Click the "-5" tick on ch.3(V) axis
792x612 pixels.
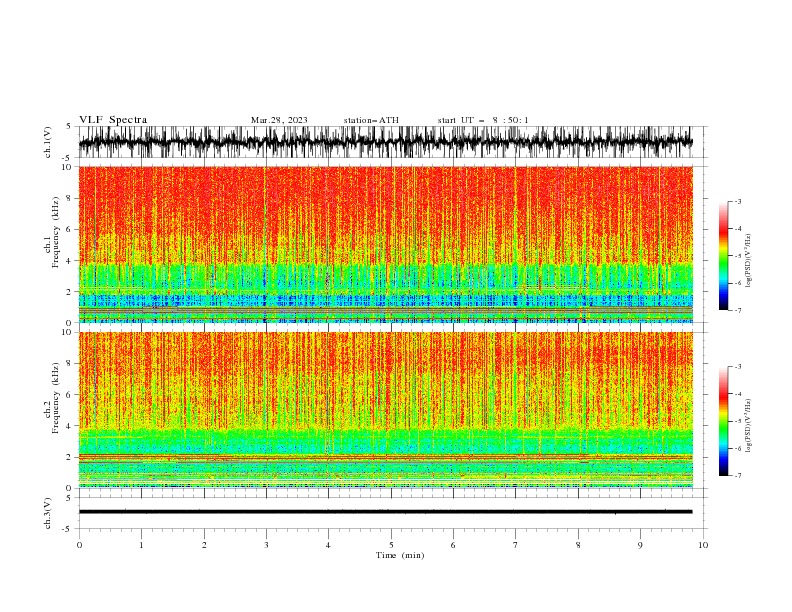(68, 529)
